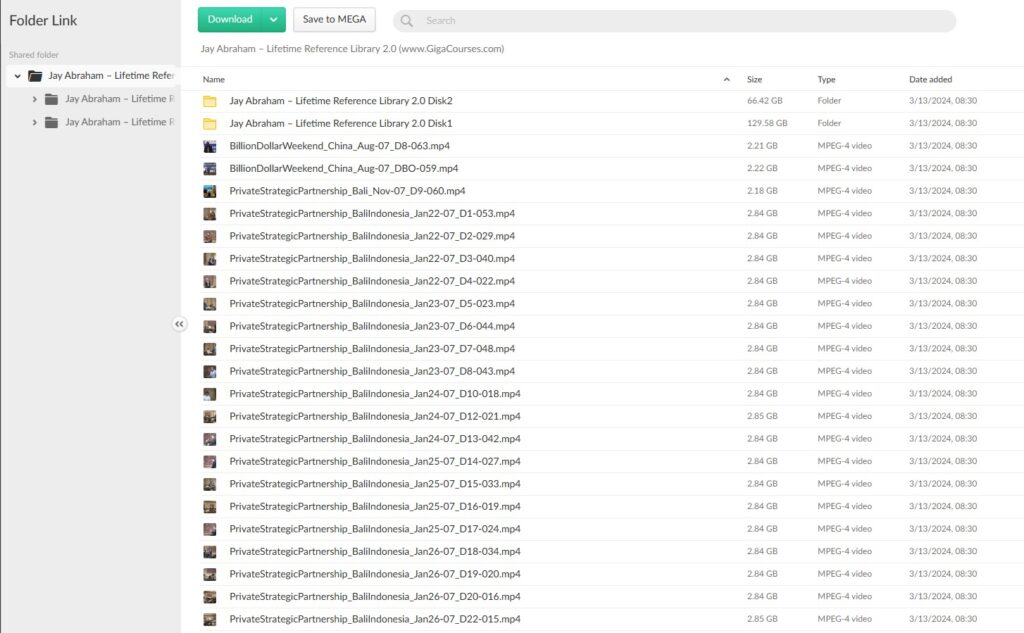This screenshot has height=633, width=1024.
Task: Click thumbnail of PrivateStrategicPartnership_BaliIndonesia_Jan25-07_D14-027.mp4
Action: [x=211, y=461]
